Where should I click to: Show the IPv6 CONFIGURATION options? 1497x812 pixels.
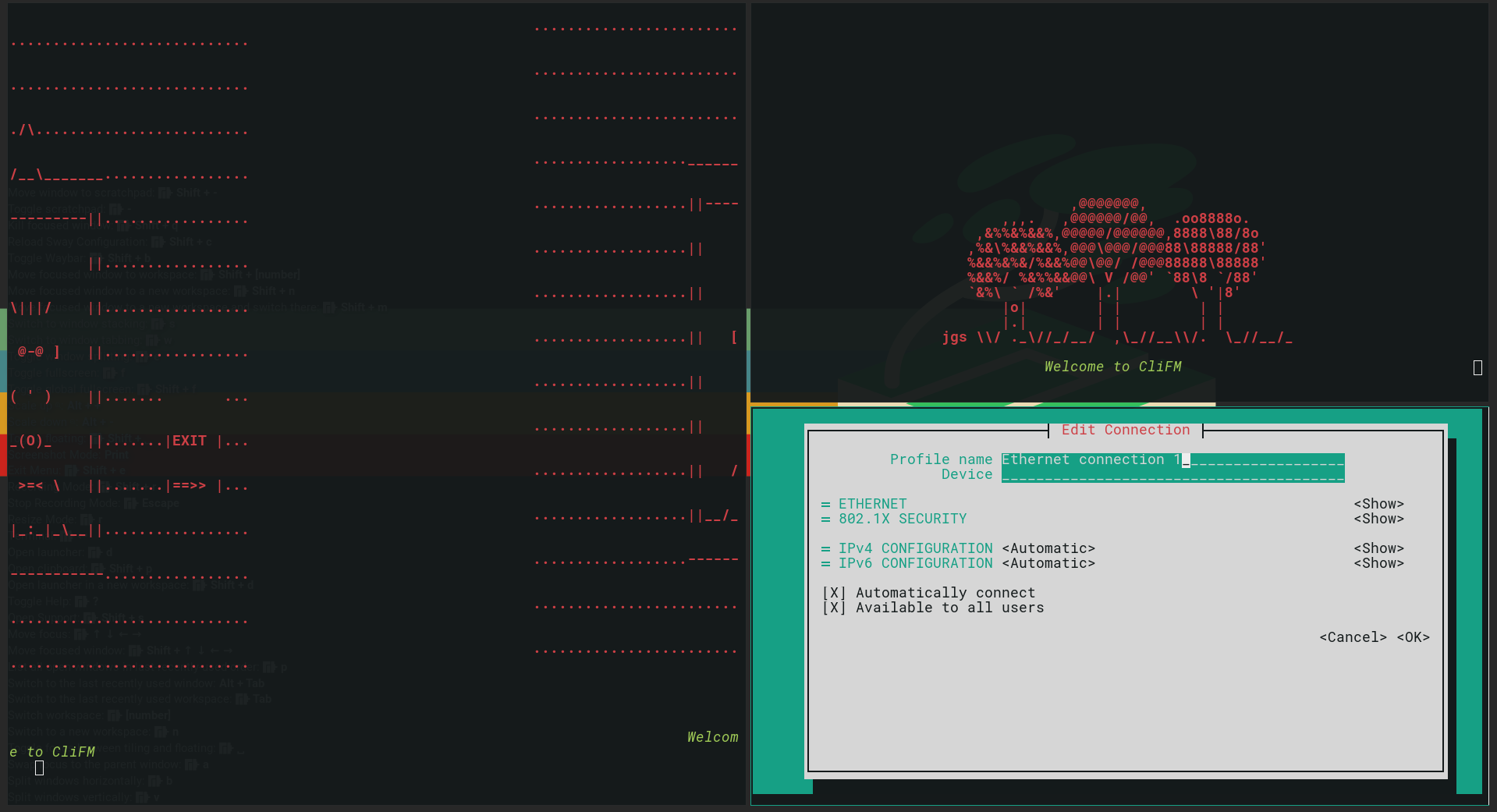click(1378, 562)
